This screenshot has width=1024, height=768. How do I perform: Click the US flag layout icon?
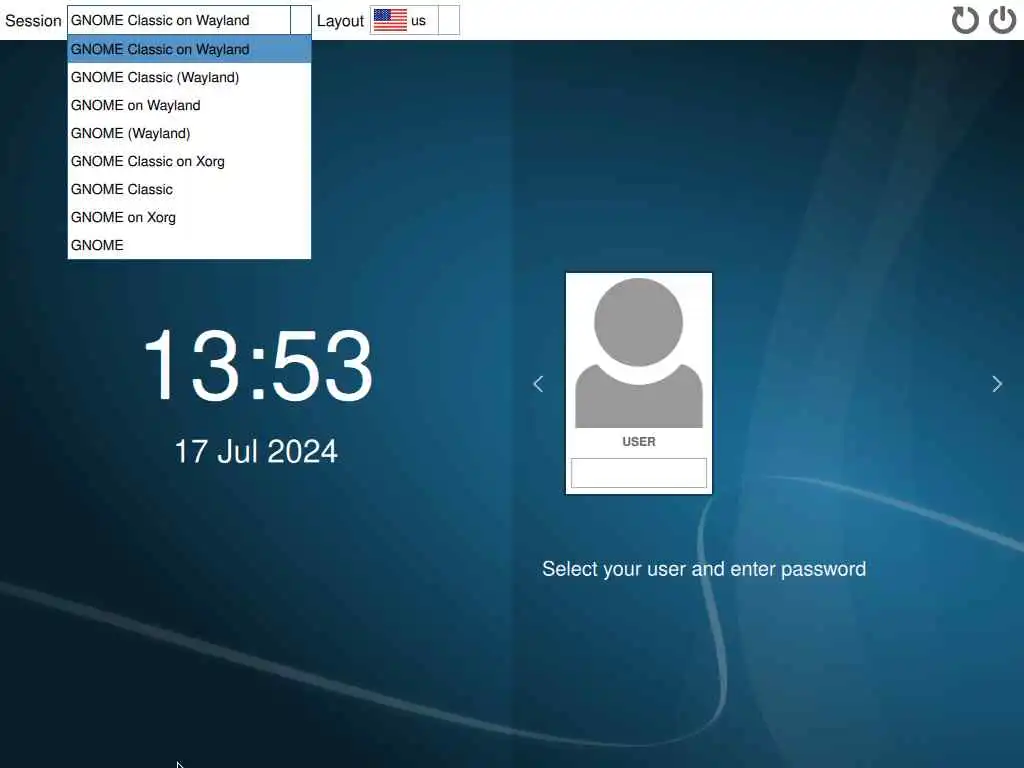point(391,20)
